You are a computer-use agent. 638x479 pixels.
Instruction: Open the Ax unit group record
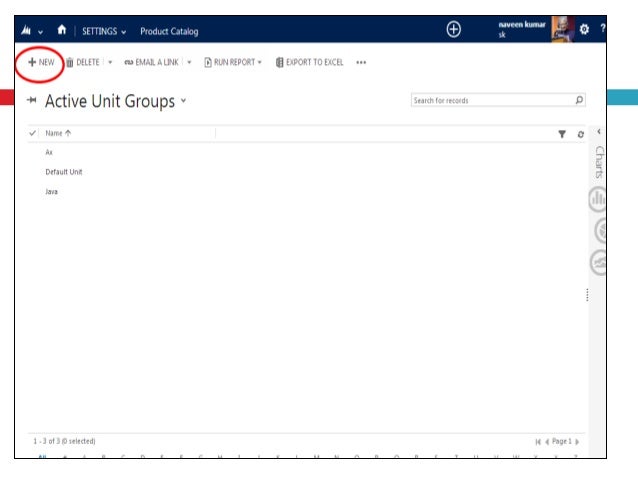click(x=49, y=152)
